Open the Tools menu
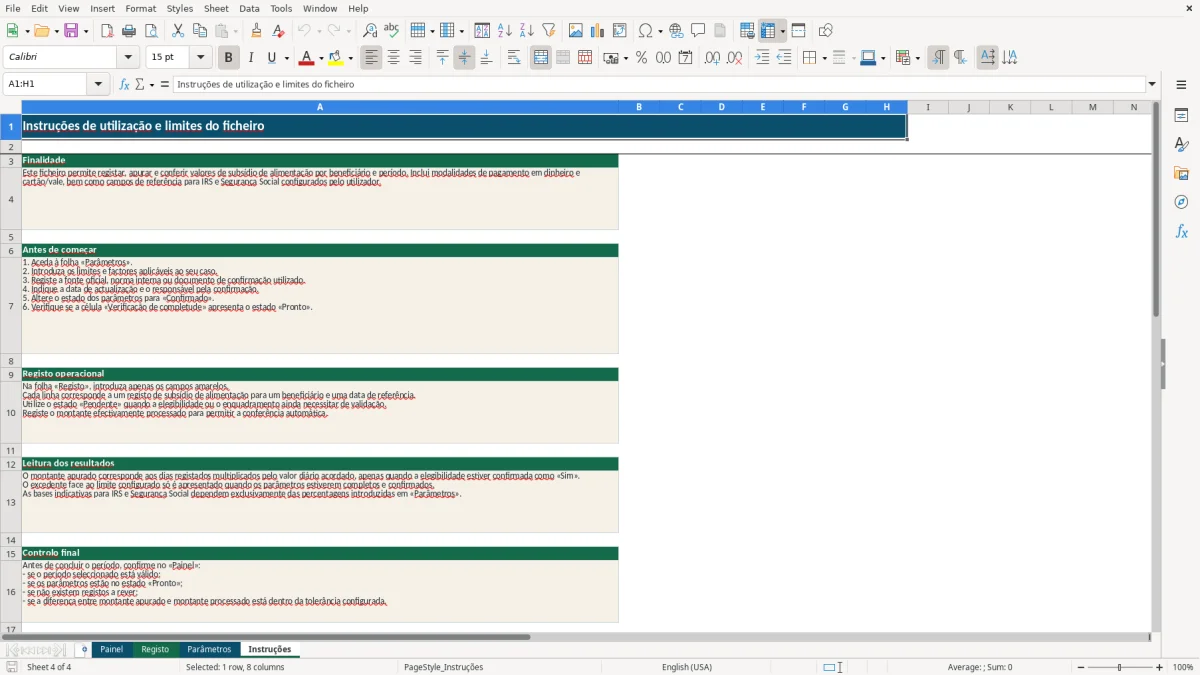The image size is (1200, 675). (281, 8)
